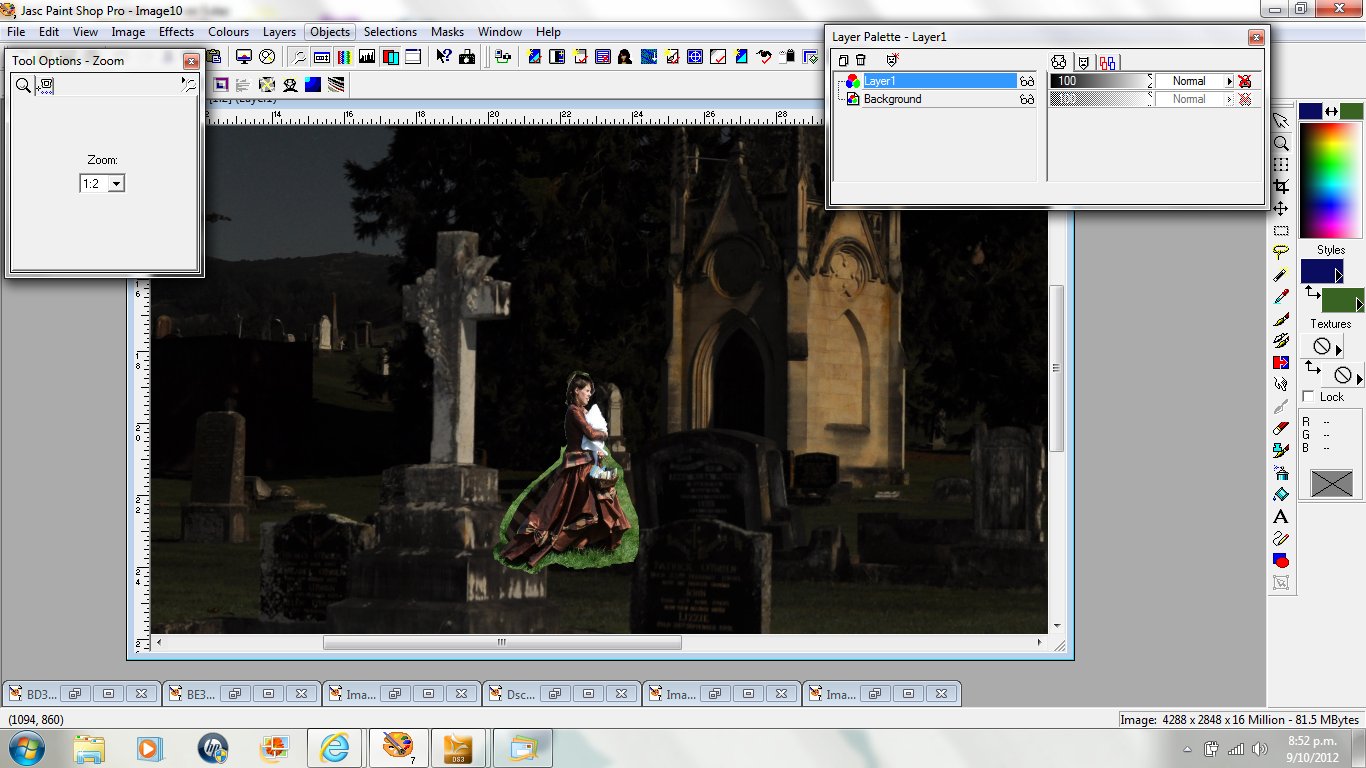Pick a colour from the rainbow colour picker

pyautogui.click(x=1330, y=182)
